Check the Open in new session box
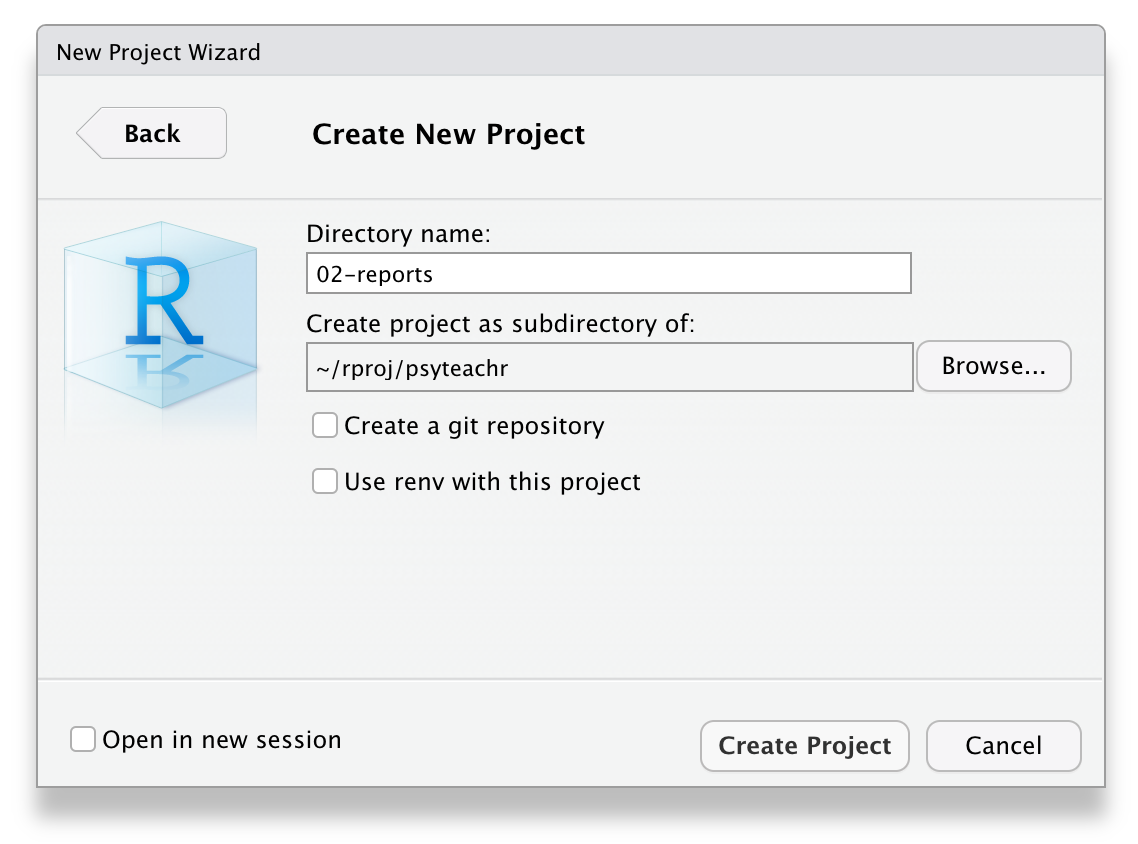Screen dimensions: 1138x844 coord(83,739)
